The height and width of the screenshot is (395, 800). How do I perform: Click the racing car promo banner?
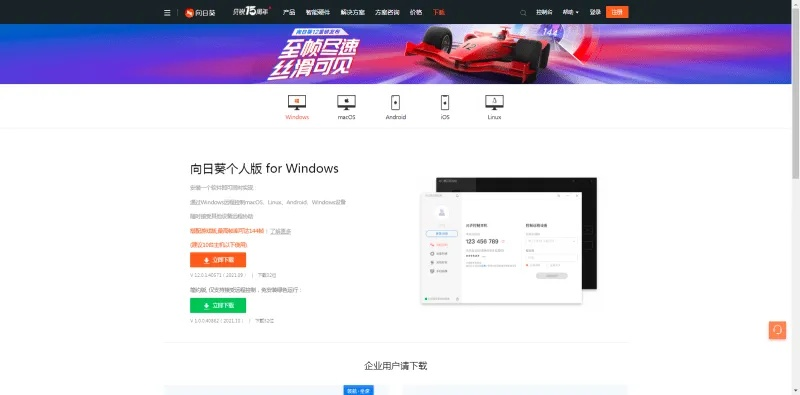click(x=395, y=54)
